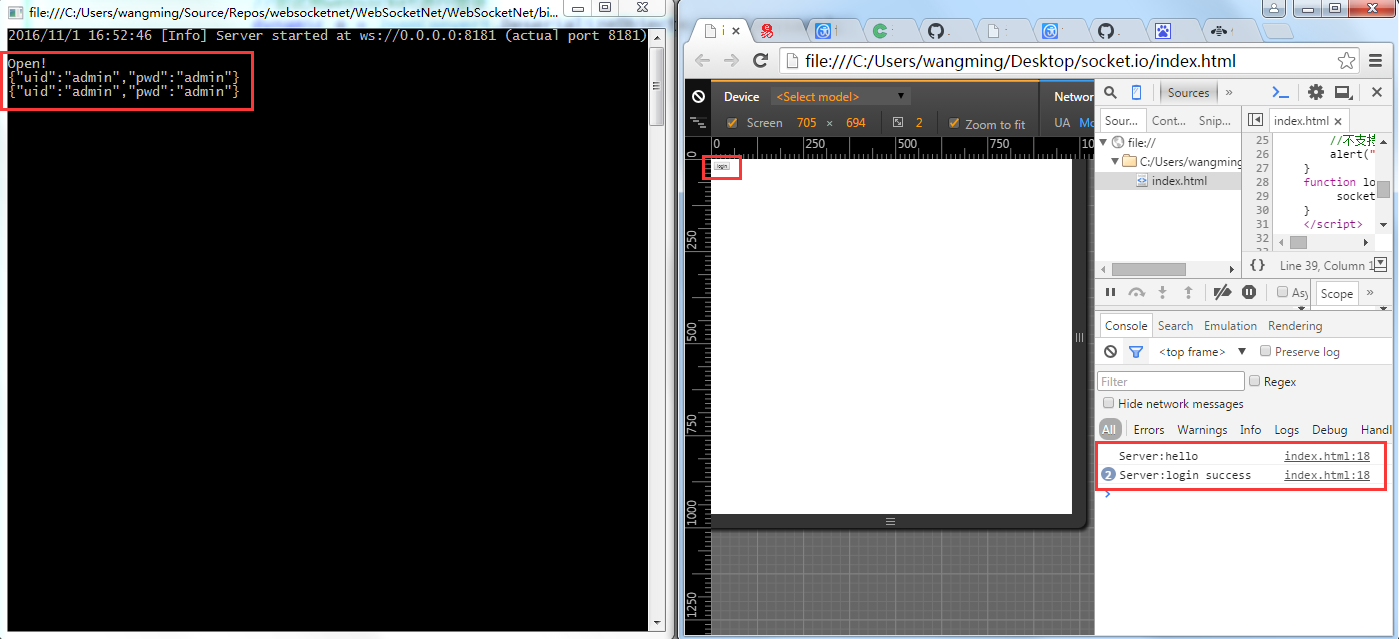The width and height of the screenshot is (1399, 639).
Task: Click the console Filter text field
Action: click(x=1170, y=381)
